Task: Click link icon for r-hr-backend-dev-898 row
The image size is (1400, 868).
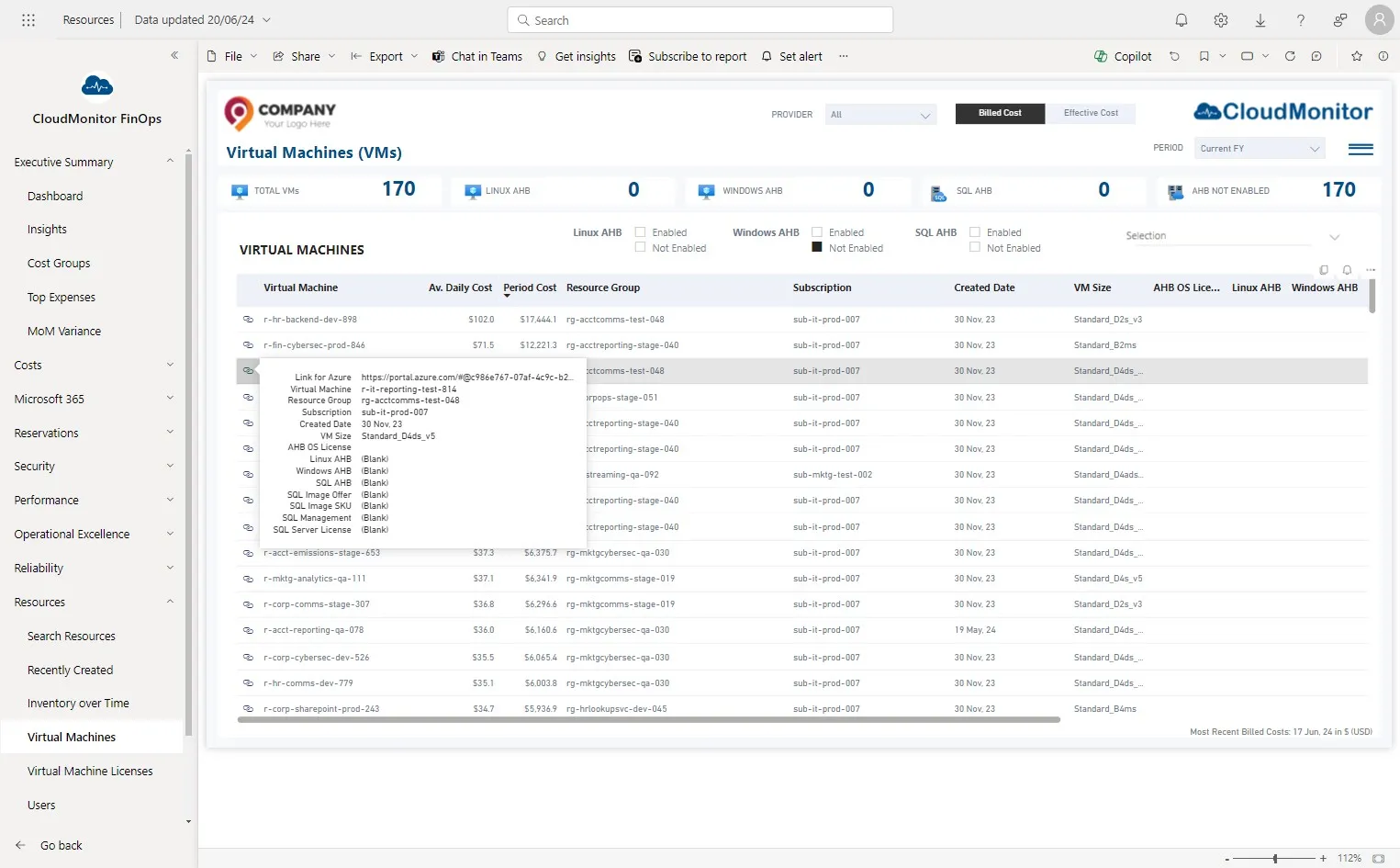Action: [x=248, y=320]
